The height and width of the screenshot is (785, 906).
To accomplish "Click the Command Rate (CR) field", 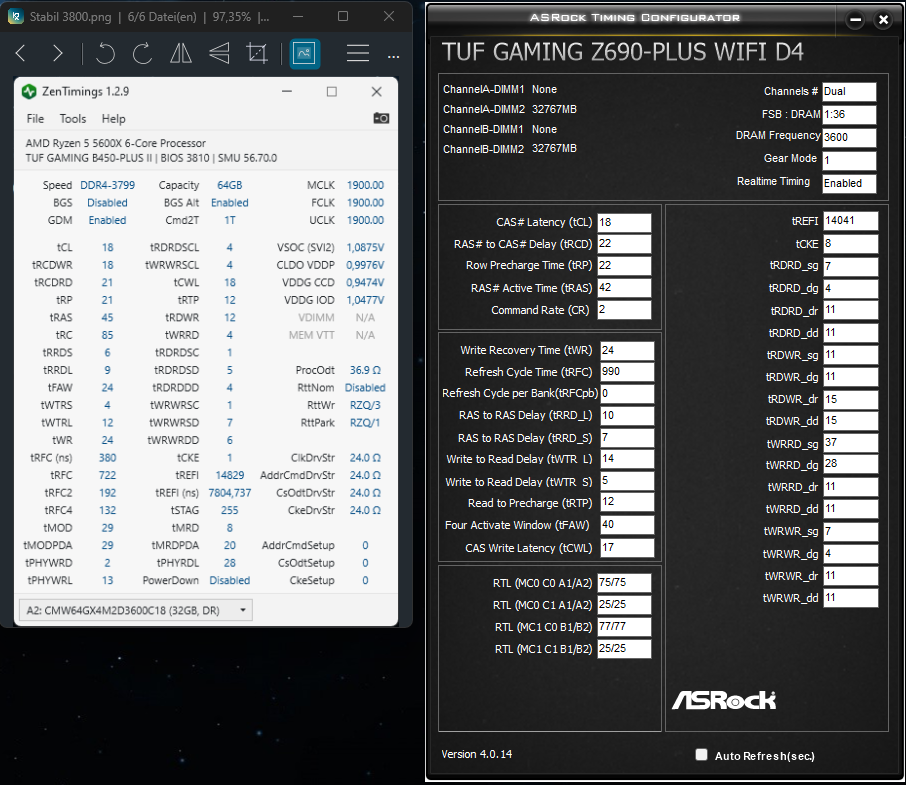I will (x=624, y=310).
